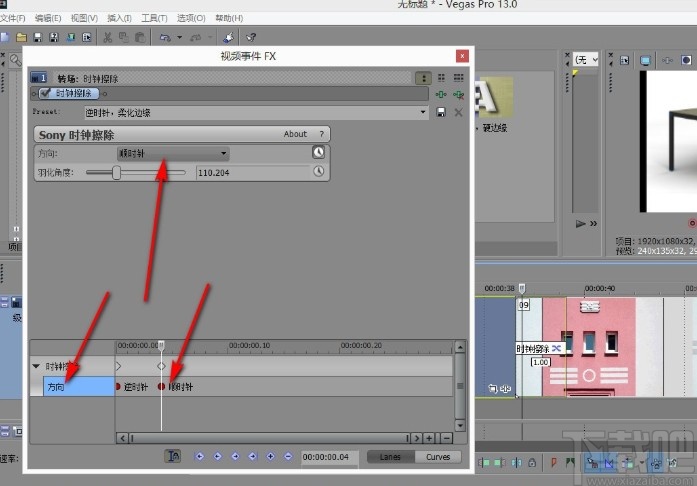The height and width of the screenshot is (486, 697).
Task: Open the (无 dropdown in trimmer panel
Action: tap(586, 60)
